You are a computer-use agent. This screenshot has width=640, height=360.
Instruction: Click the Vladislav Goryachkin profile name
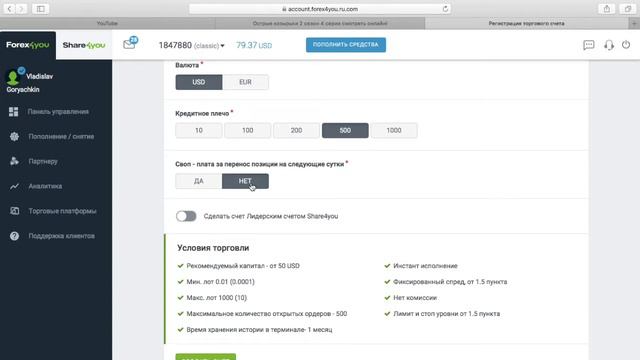pos(29,83)
